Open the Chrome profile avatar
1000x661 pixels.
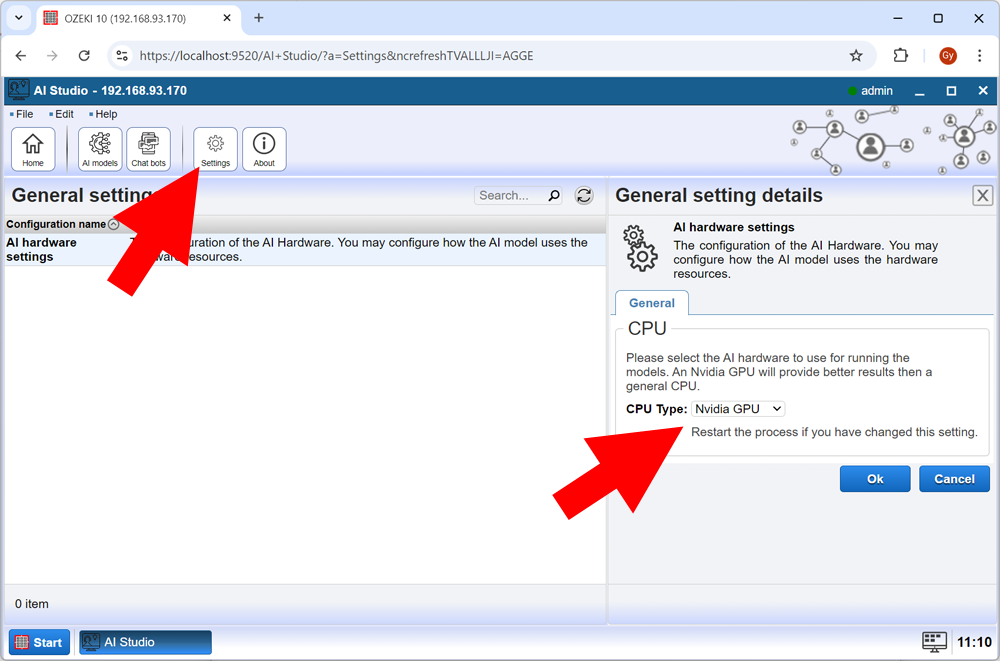(x=948, y=56)
